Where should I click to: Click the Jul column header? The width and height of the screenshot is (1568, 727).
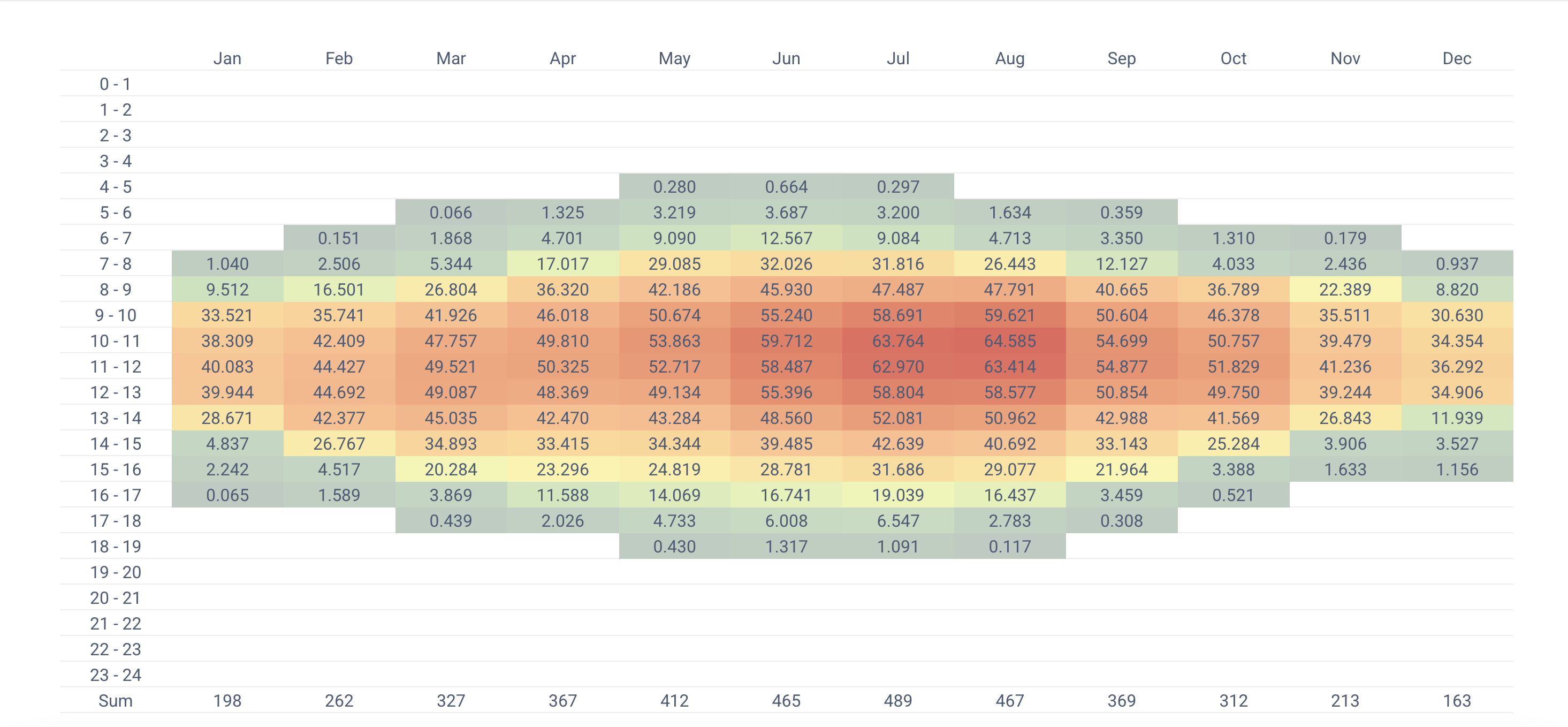tap(898, 58)
